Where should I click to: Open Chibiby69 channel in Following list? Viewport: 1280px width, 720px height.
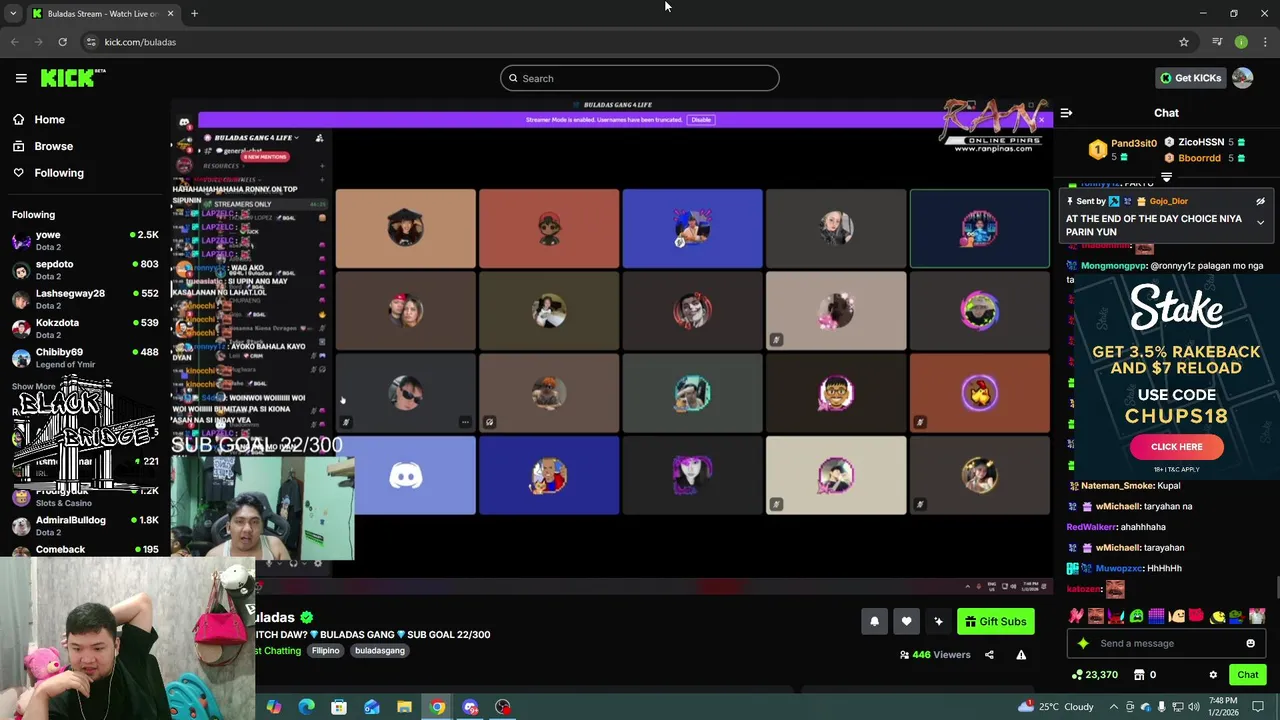coord(85,357)
